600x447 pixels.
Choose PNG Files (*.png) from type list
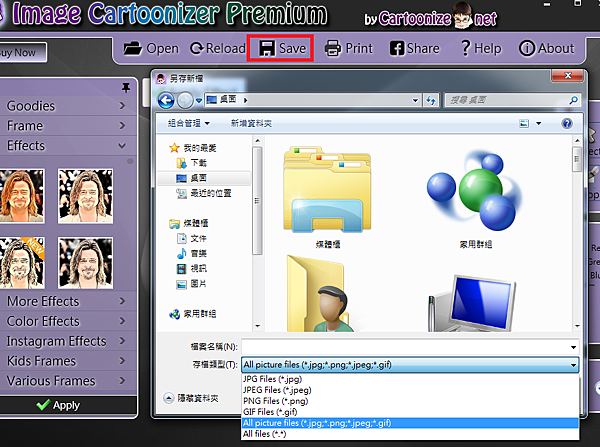pos(410,401)
